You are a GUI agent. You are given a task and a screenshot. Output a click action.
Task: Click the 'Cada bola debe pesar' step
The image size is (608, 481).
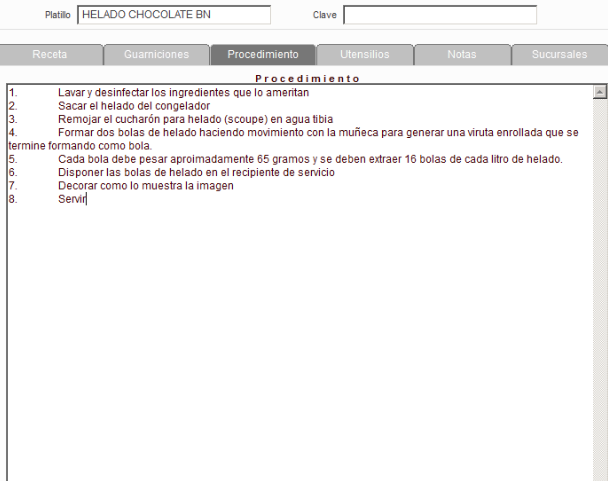[310, 159]
